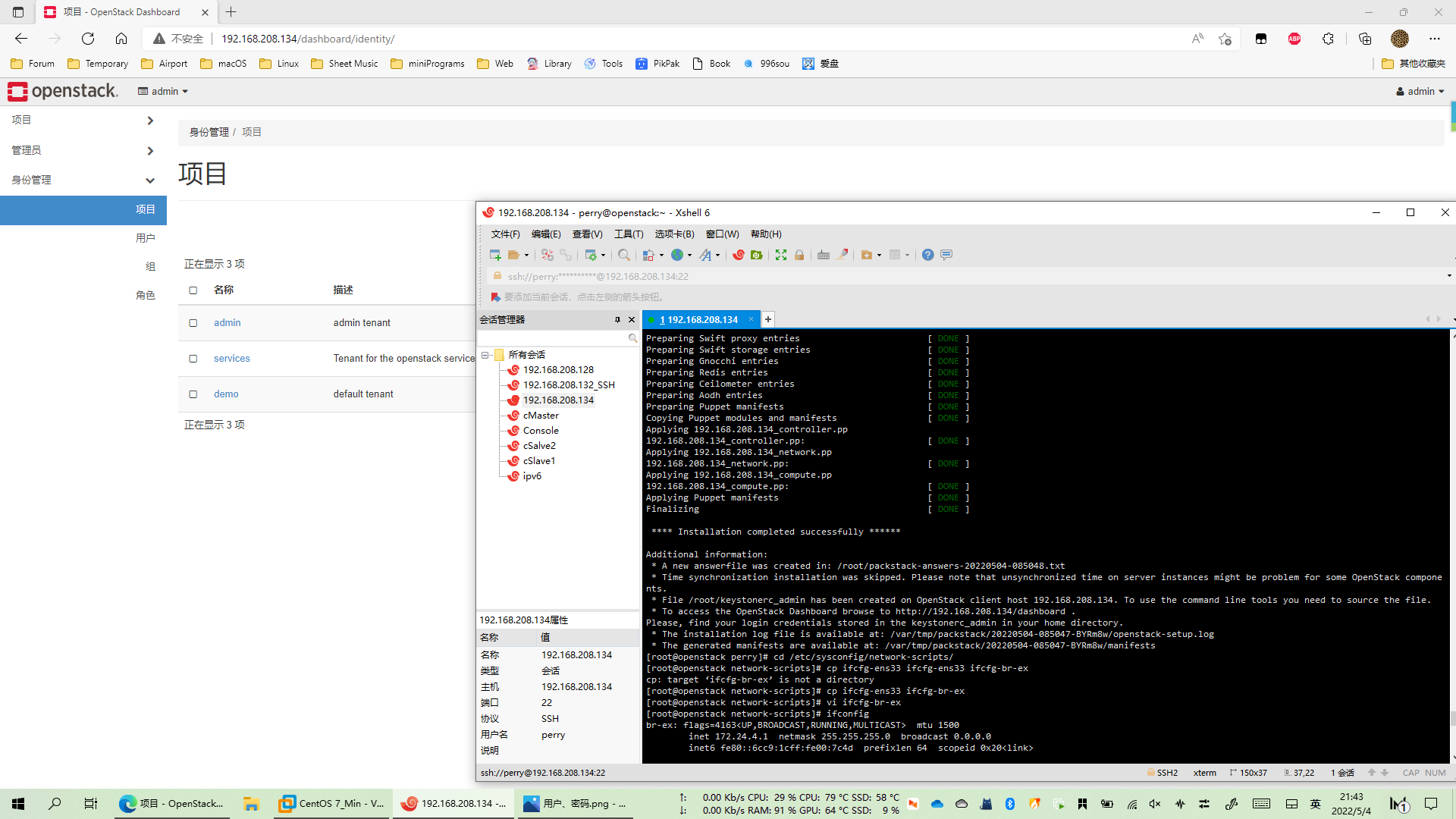Click the globe encoding icon in toolbar

tap(677, 256)
